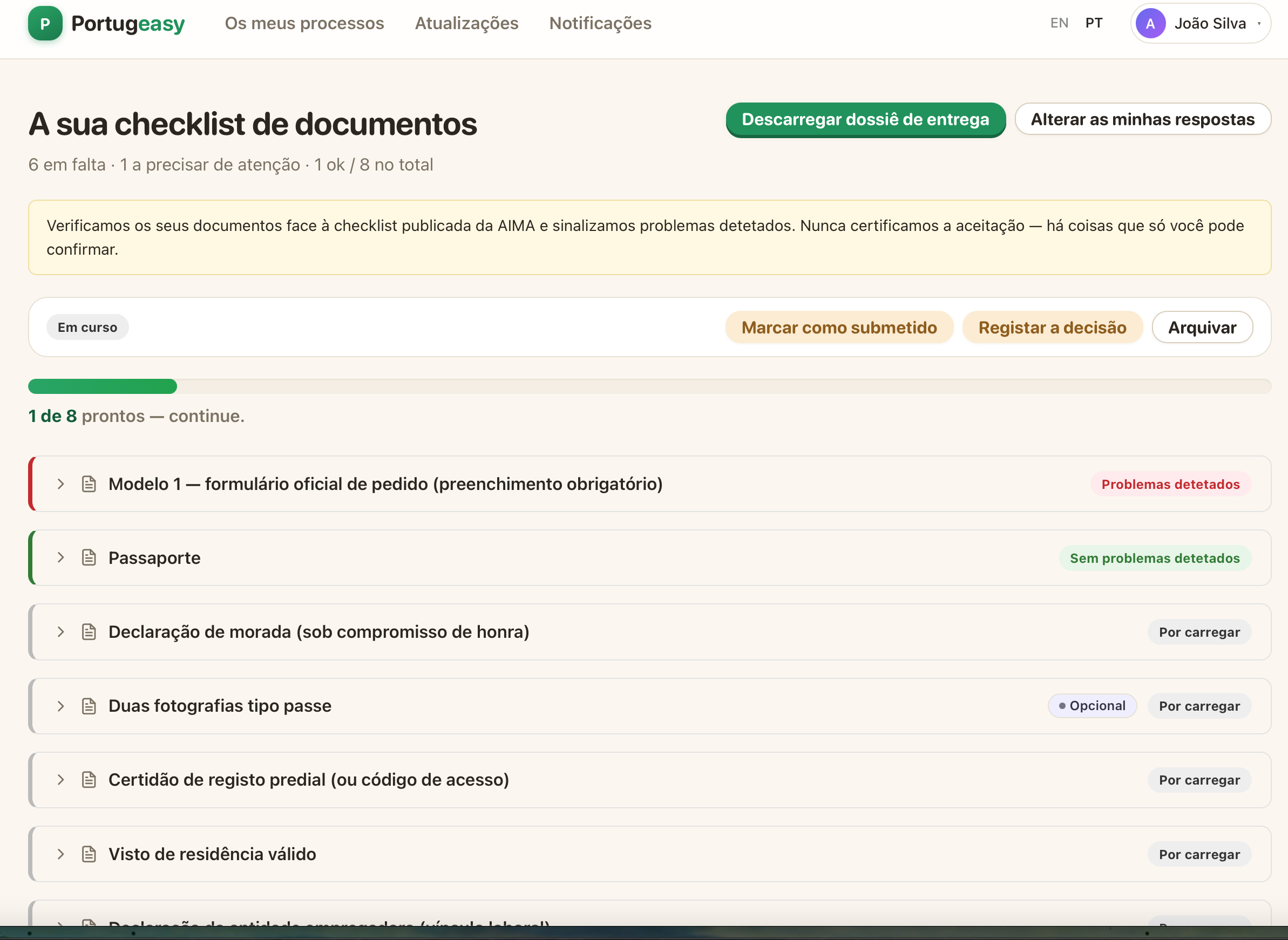1288x940 pixels.
Task: Open Atualizações nav item
Action: [x=467, y=23]
